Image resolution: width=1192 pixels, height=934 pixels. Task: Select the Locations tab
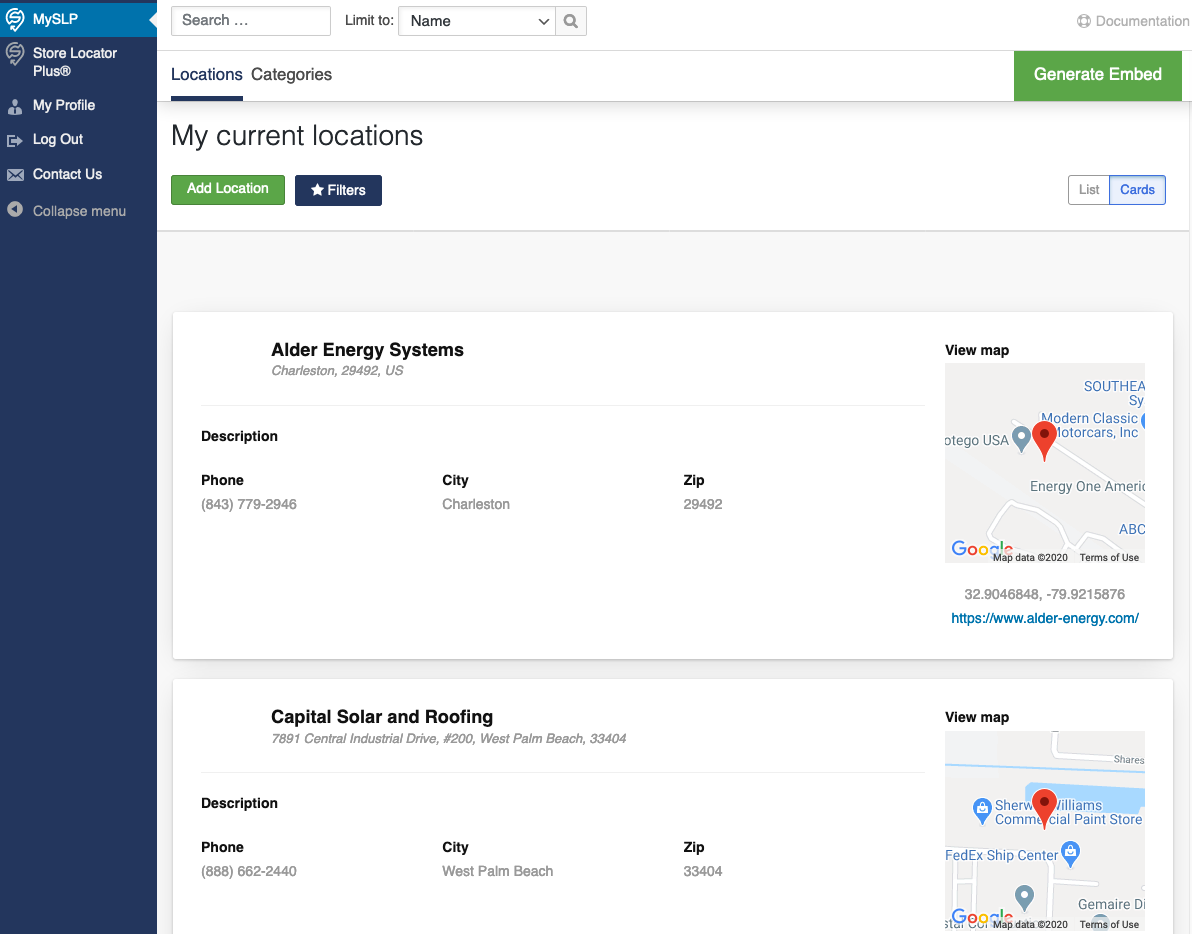tap(206, 74)
